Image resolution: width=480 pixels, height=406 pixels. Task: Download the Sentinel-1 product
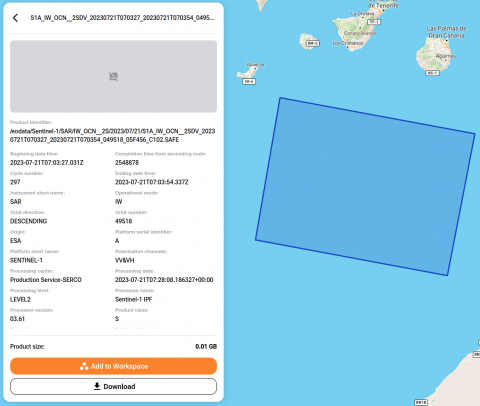(x=113, y=386)
